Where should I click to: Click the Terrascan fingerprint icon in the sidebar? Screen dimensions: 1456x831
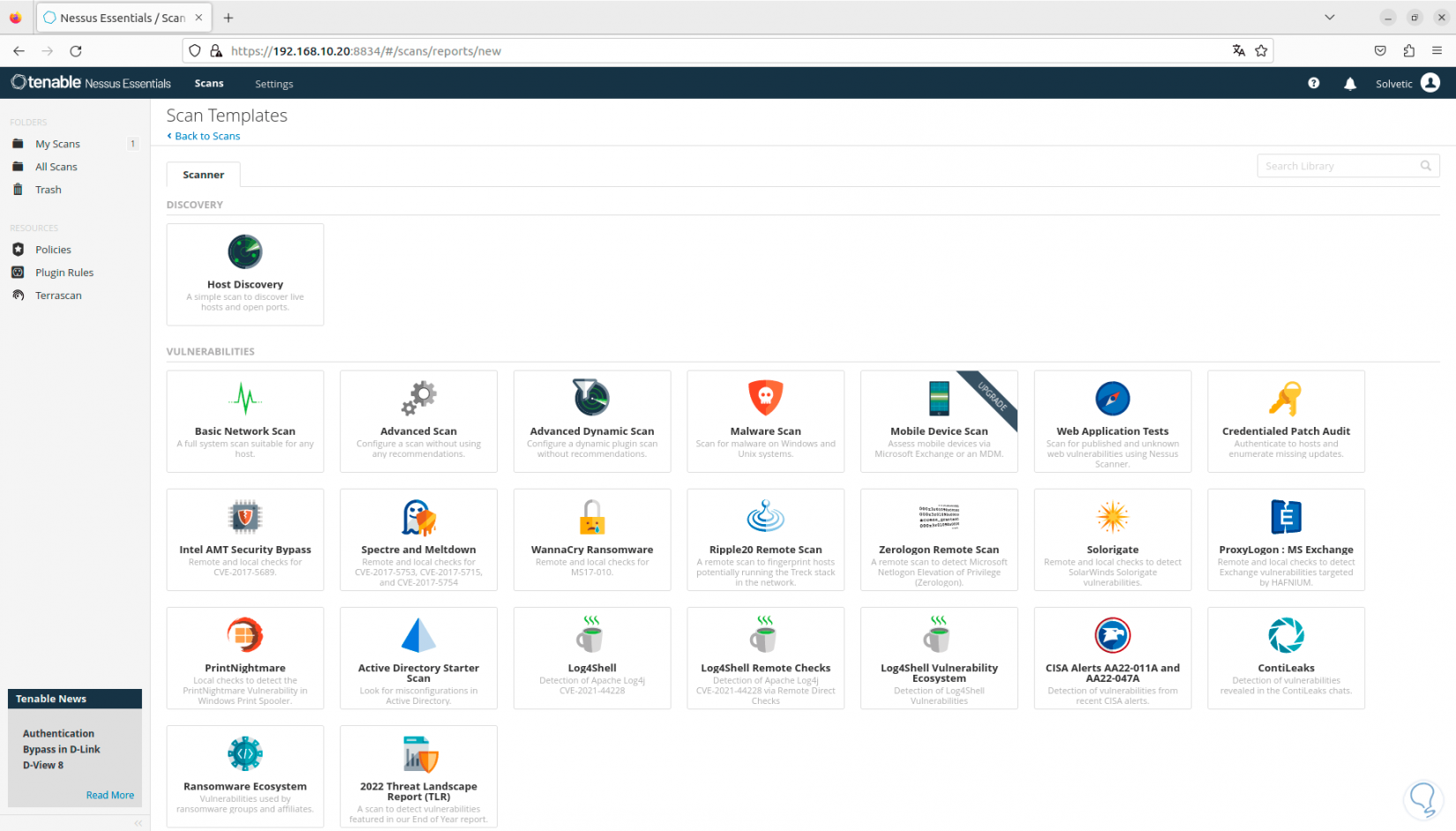[x=18, y=296]
